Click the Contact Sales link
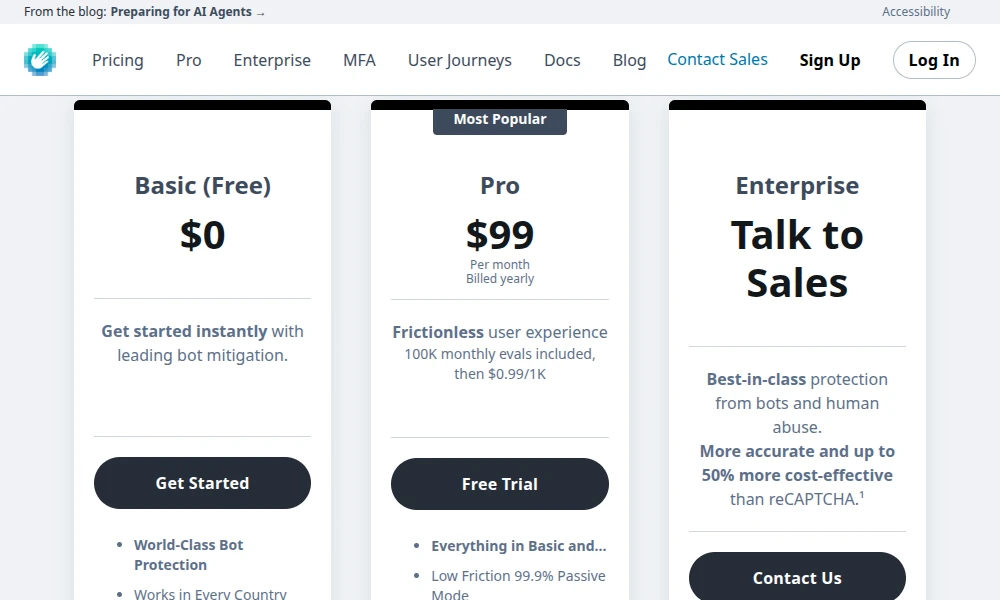The image size is (1000, 600). 717,60
